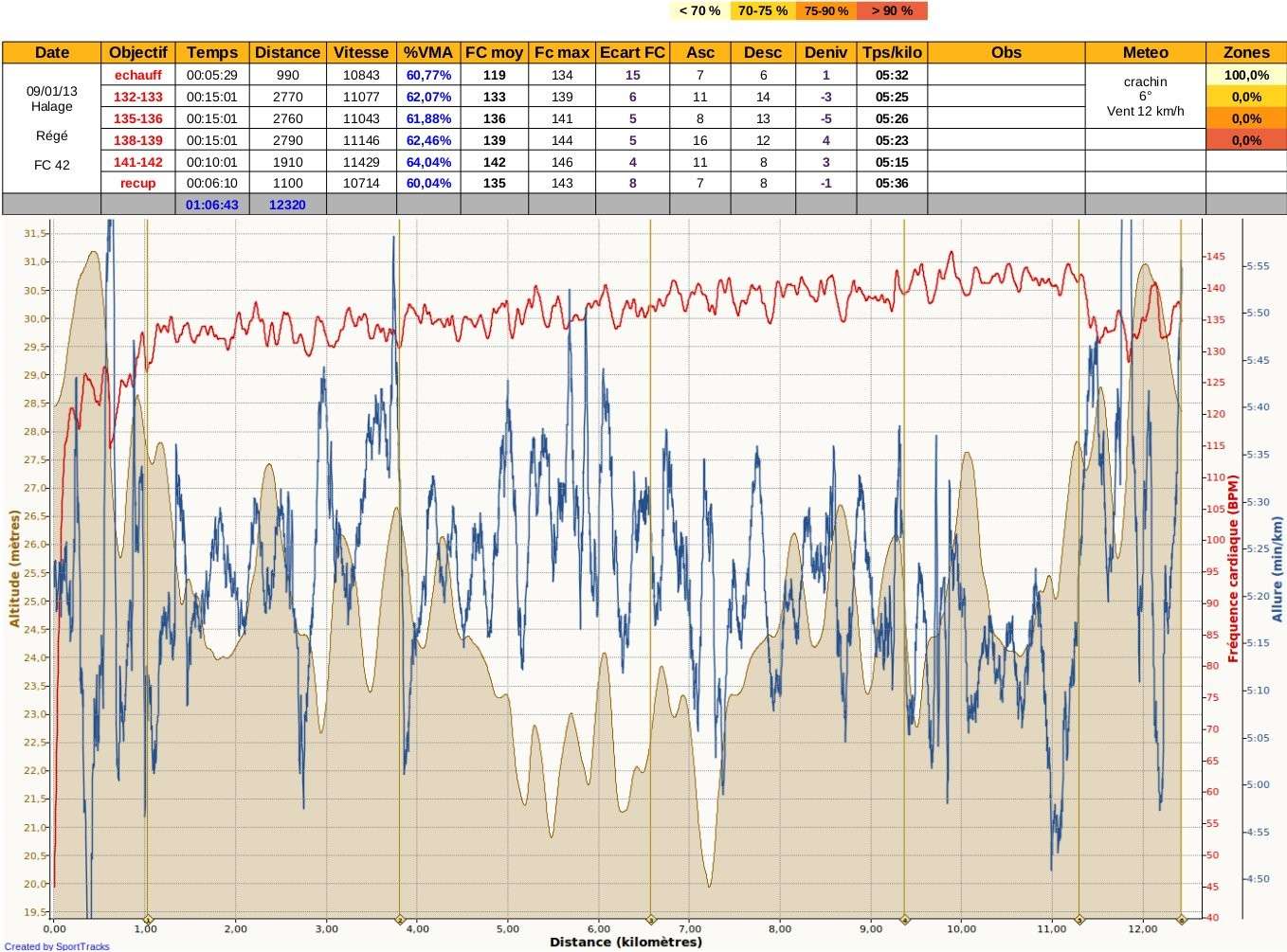Screen dimensions: 1287x952
Task: Click the 'FC 42' text in Date cell
Action: click(x=52, y=165)
